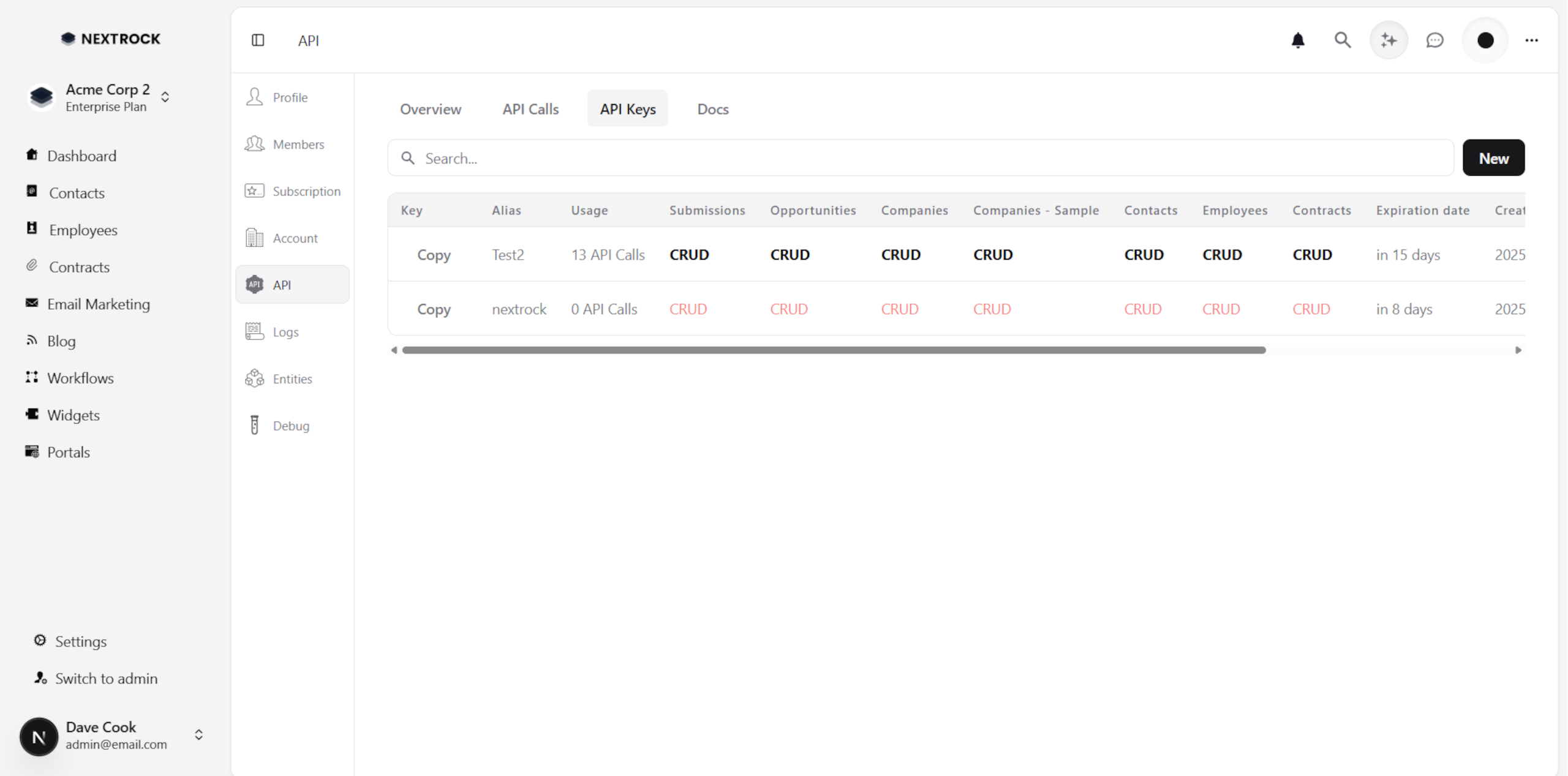Open Entities settings section
Viewport: 1568px width, 776px height.
tap(292, 379)
